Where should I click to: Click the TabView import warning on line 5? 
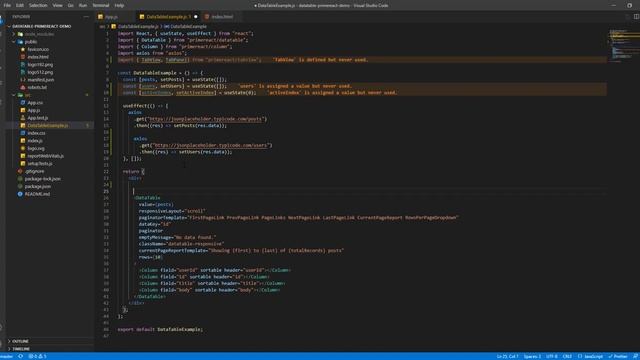point(320,60)
